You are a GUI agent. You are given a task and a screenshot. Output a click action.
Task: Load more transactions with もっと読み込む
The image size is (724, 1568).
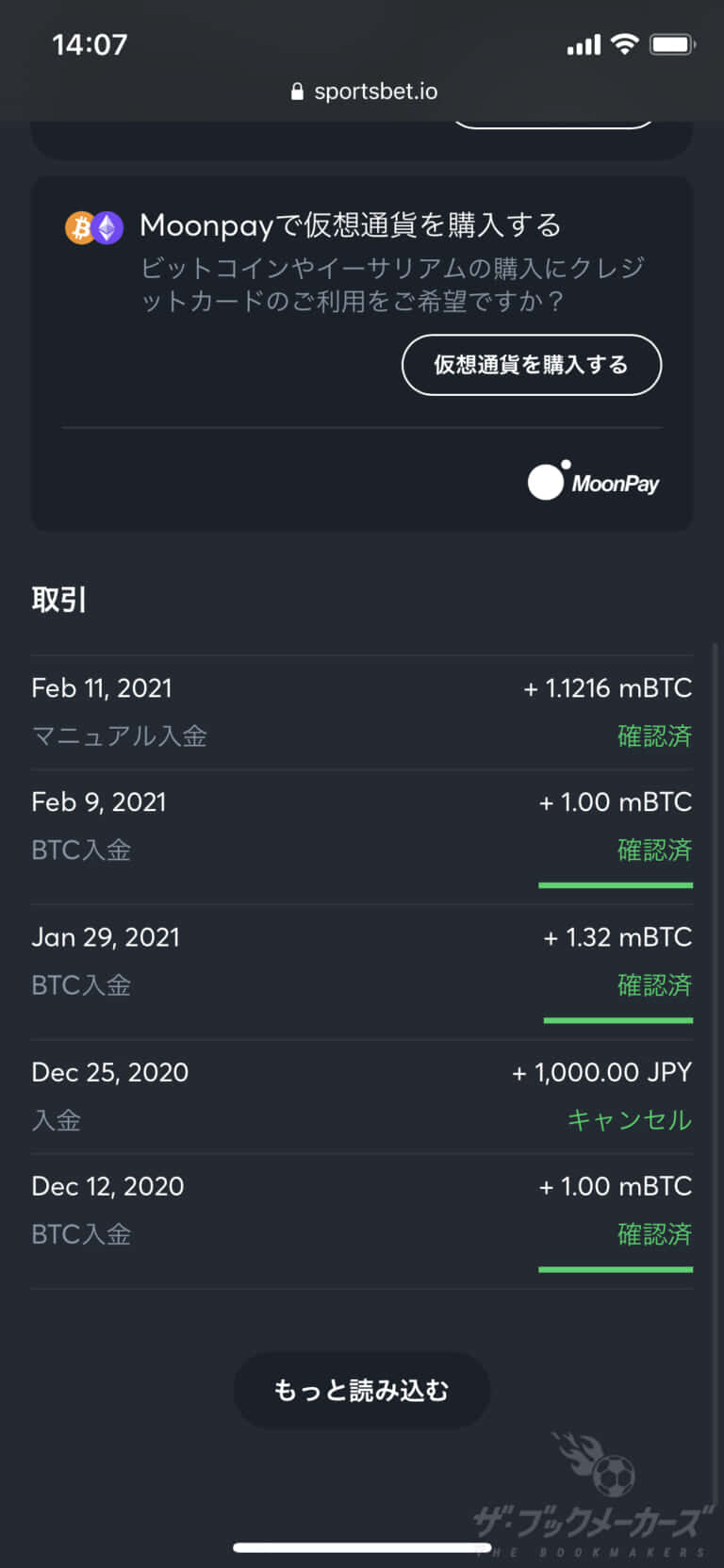[x=362, y=1390]
